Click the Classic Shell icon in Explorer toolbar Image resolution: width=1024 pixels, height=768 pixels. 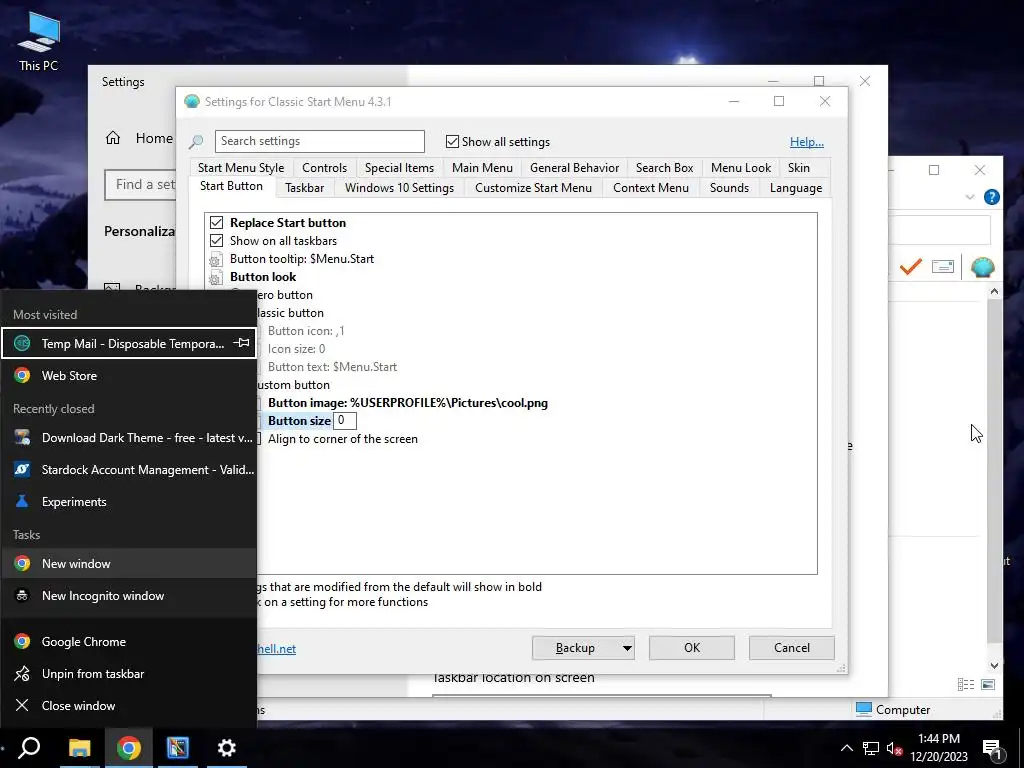pyautogui.click(x=982, y=266)
